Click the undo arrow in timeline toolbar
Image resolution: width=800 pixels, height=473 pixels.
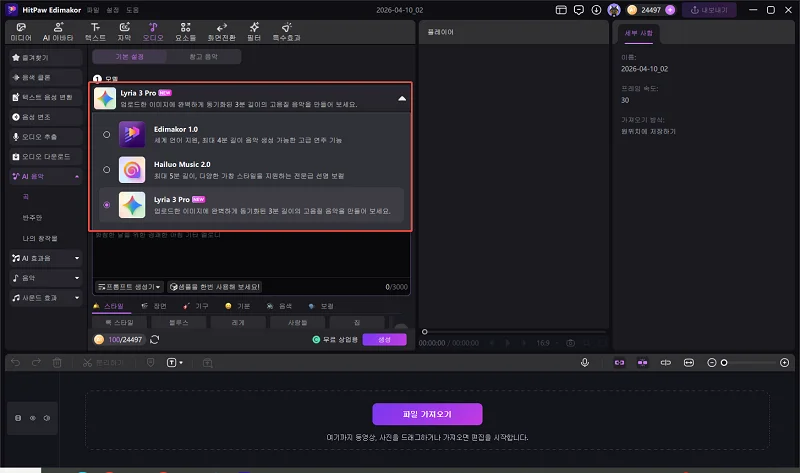pos(15,363)
